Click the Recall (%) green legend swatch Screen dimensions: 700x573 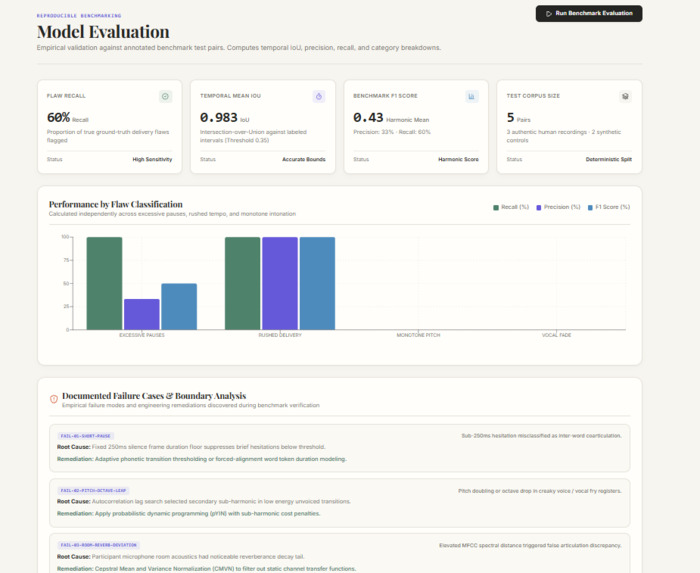coord(496,208)
